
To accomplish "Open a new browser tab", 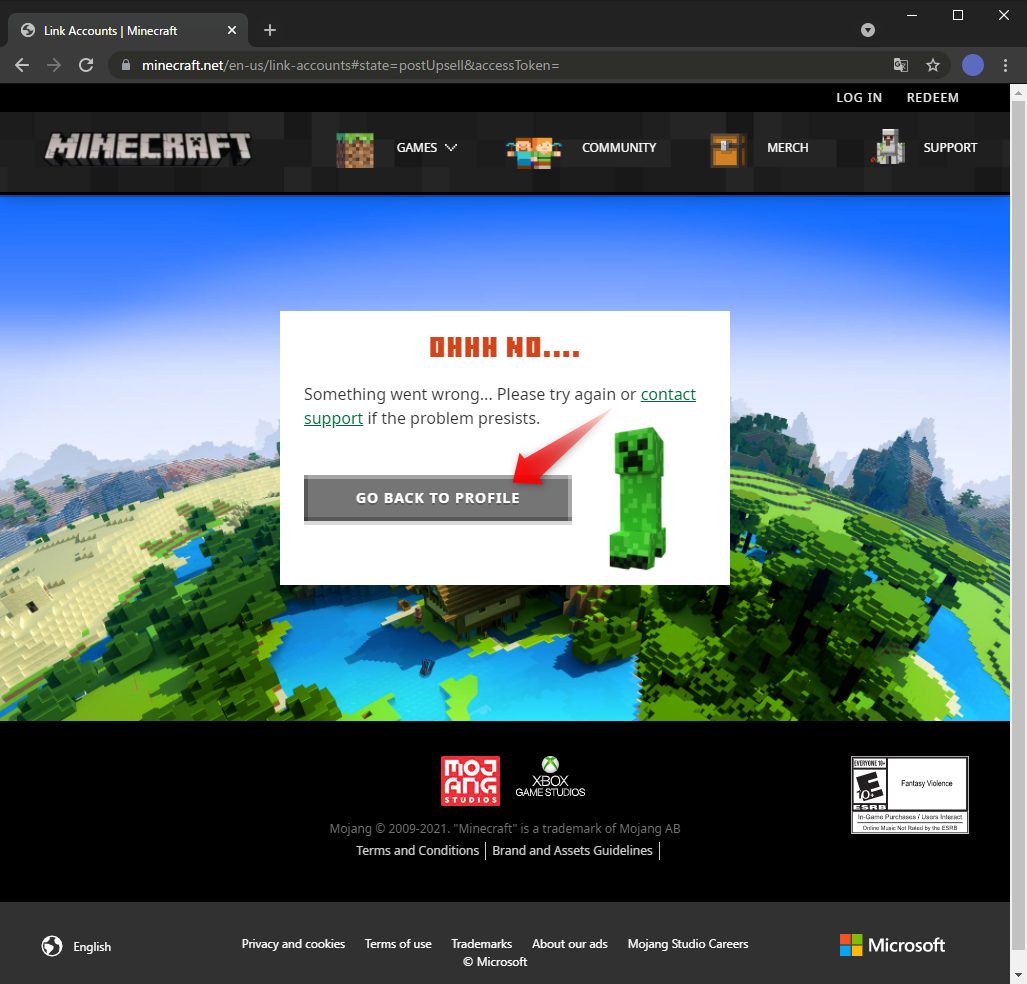I will coord(270,30).
